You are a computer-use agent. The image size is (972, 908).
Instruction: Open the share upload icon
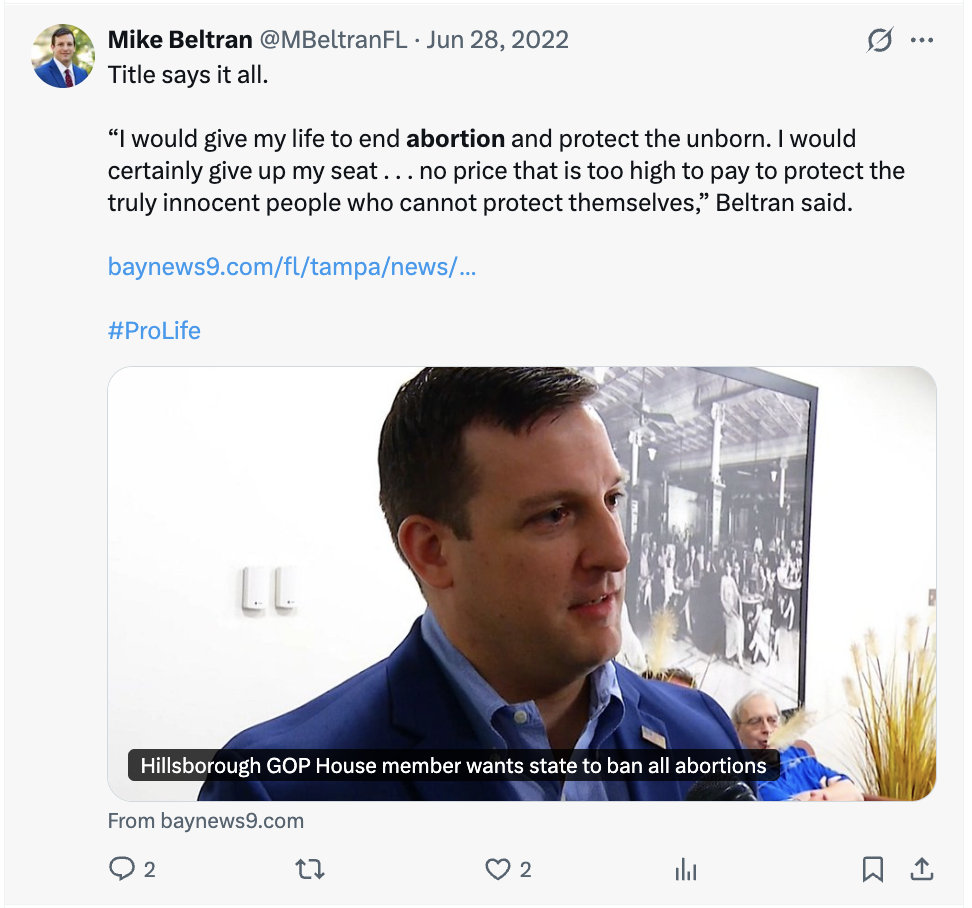tap(922, 868)
